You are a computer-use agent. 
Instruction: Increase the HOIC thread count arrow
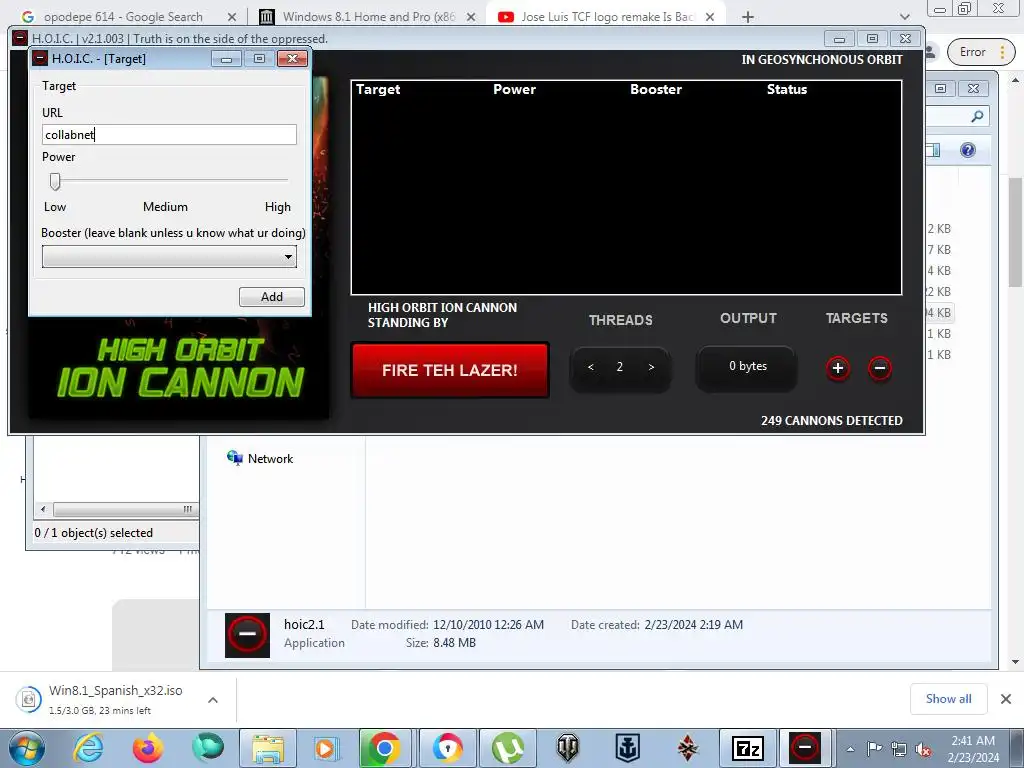coord(650,367)
